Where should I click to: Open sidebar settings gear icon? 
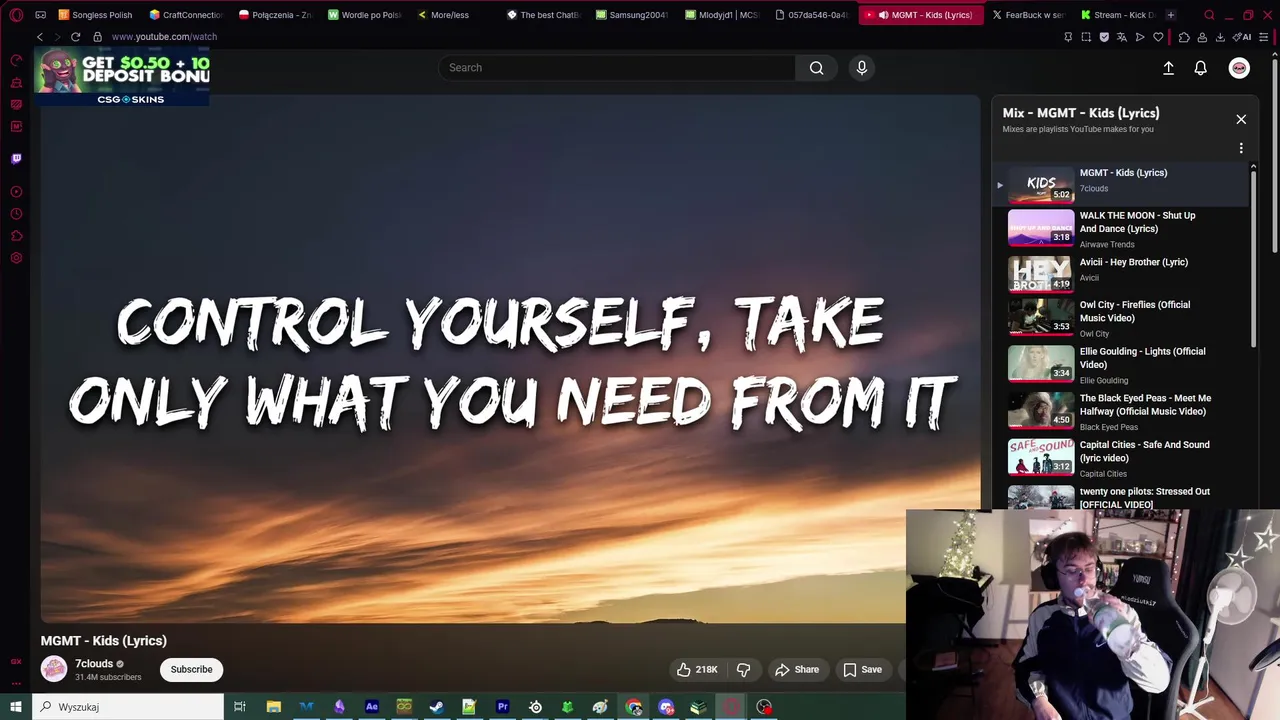16,258
